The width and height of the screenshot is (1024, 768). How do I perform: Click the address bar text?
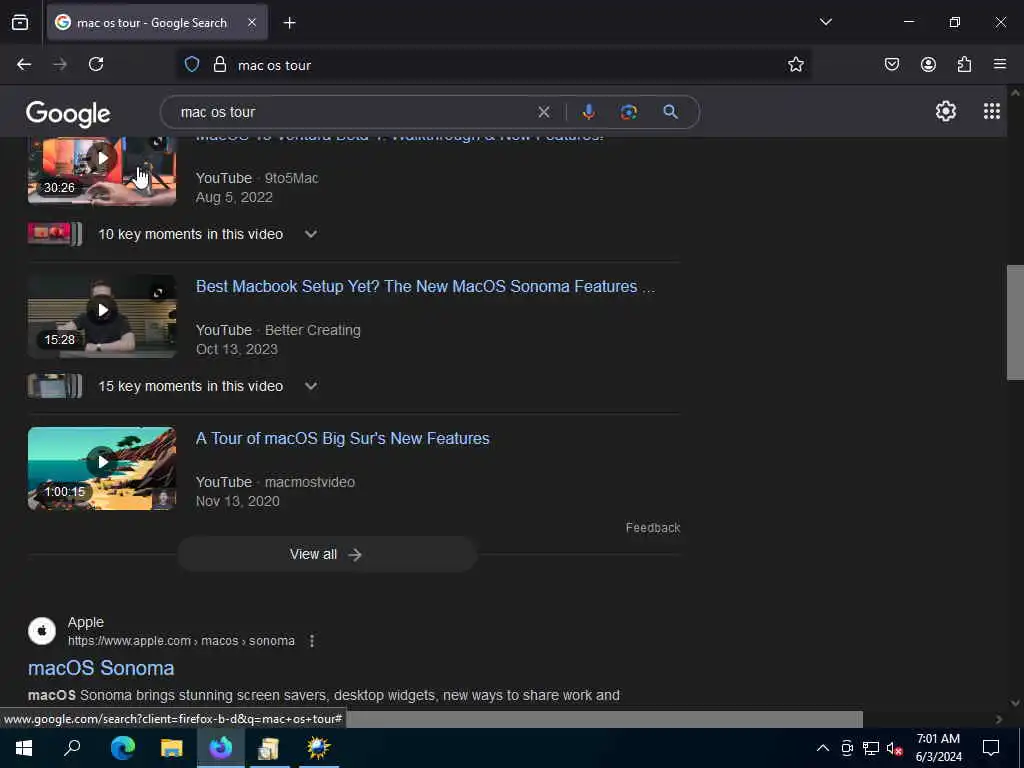[x=274, y=65]
